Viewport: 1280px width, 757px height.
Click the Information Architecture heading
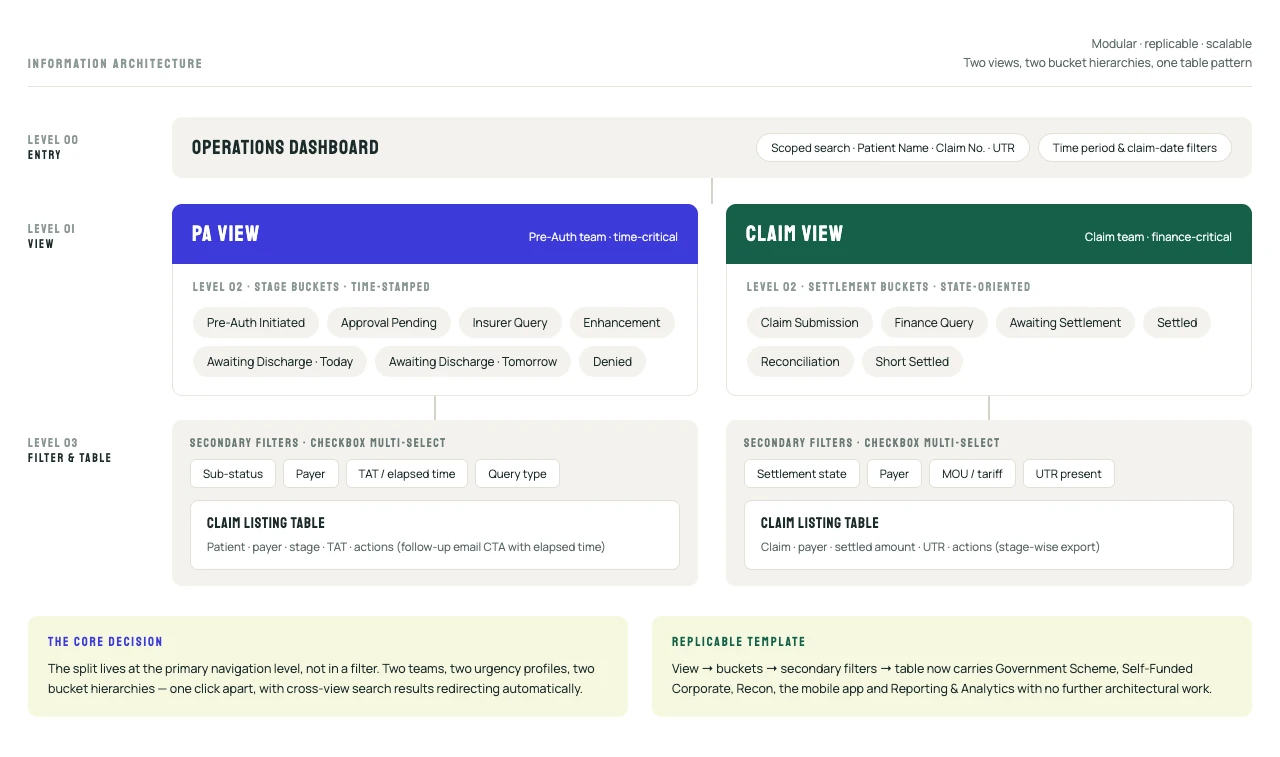pyautogui.click(x=115, y=64)
